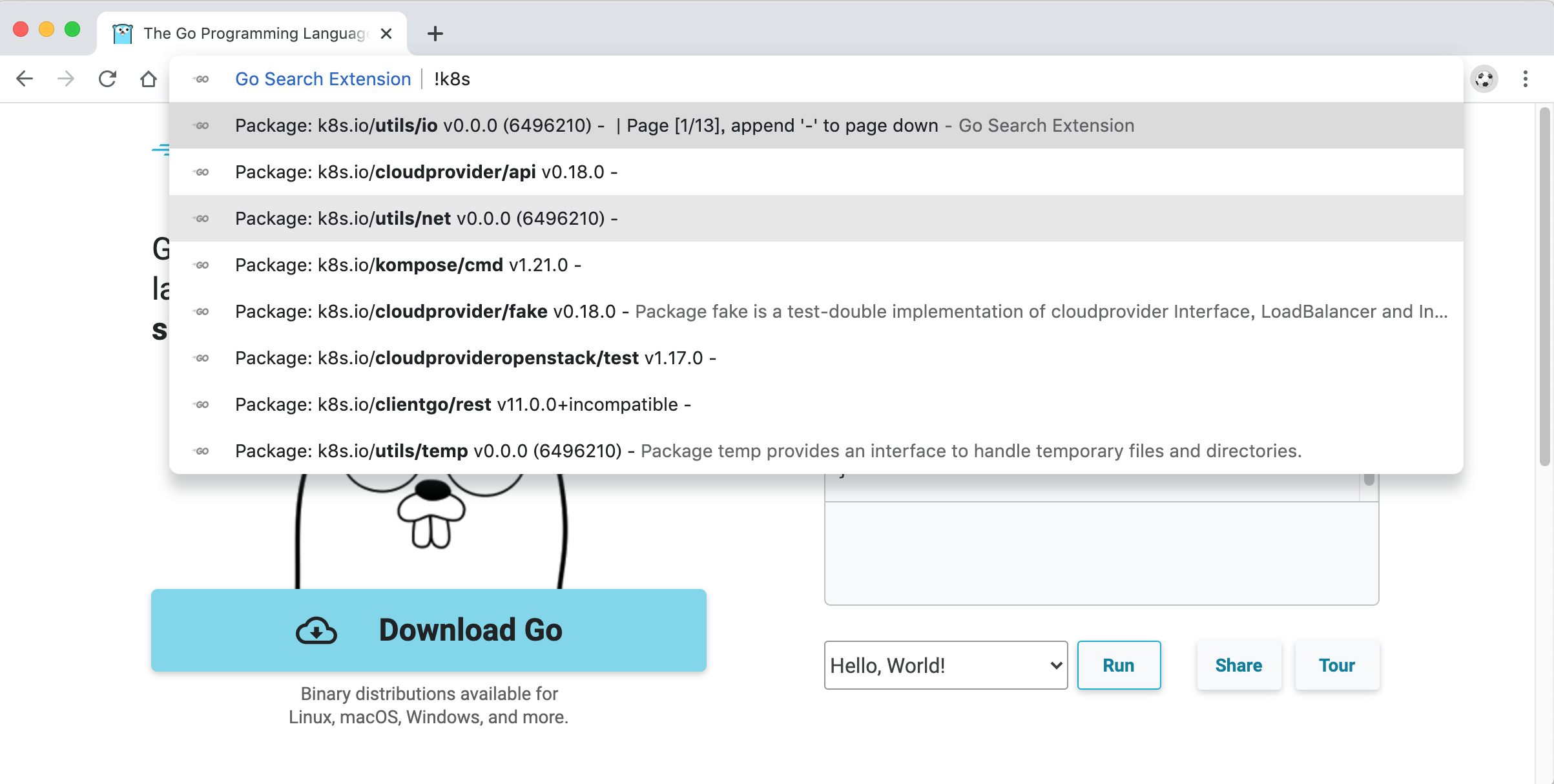Click the Go icon beside the k8s.io/cloudprovider/fake suggestion
This screenshot has height=784, width=1554.
202,311
